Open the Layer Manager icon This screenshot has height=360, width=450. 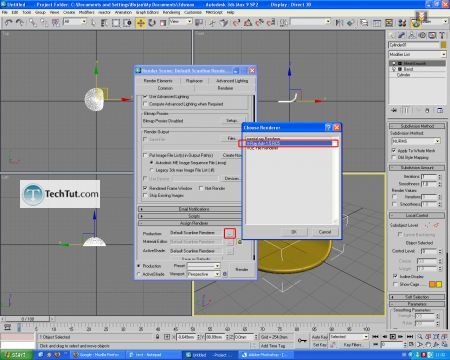364,23
